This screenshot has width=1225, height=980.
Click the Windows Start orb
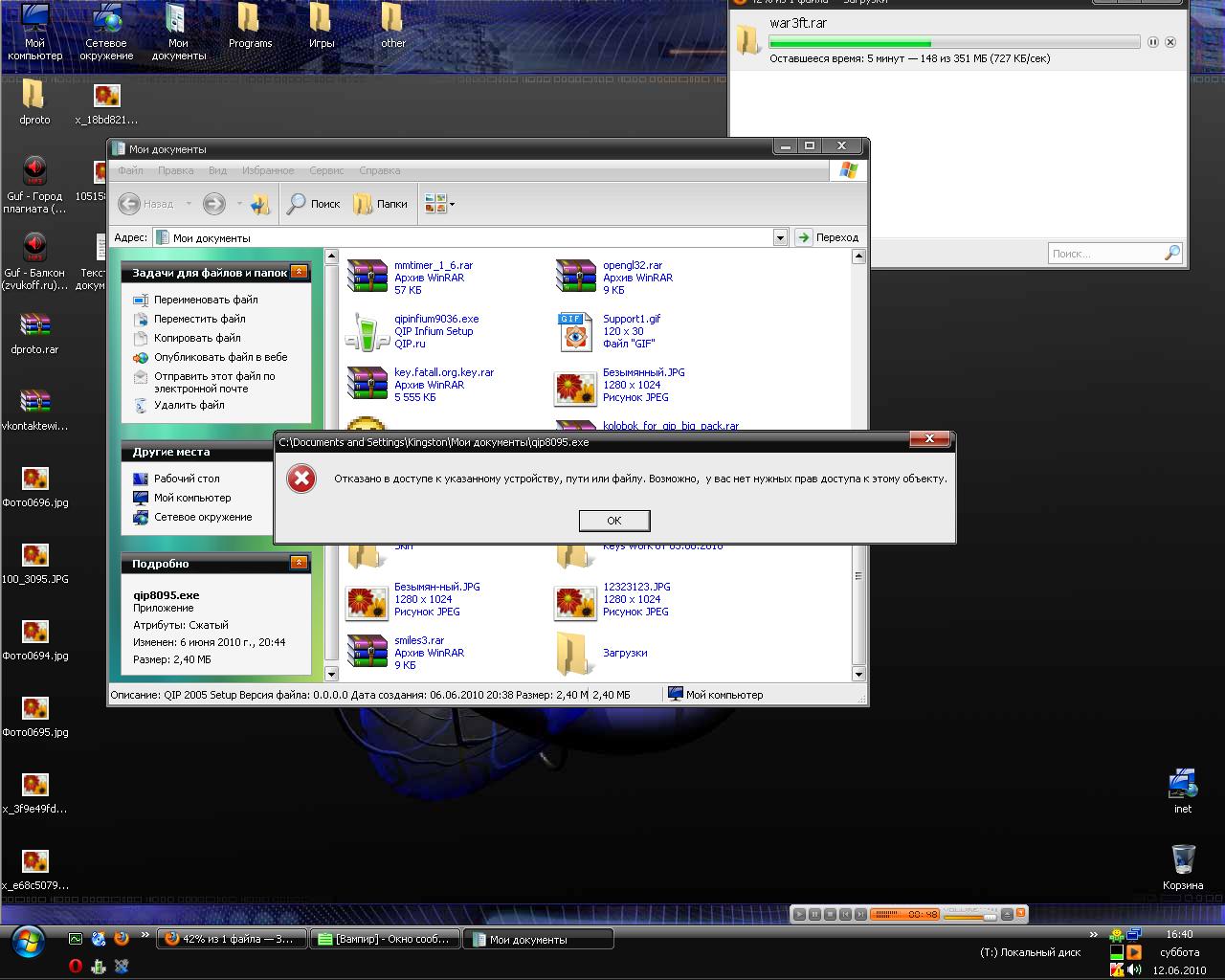28,942
